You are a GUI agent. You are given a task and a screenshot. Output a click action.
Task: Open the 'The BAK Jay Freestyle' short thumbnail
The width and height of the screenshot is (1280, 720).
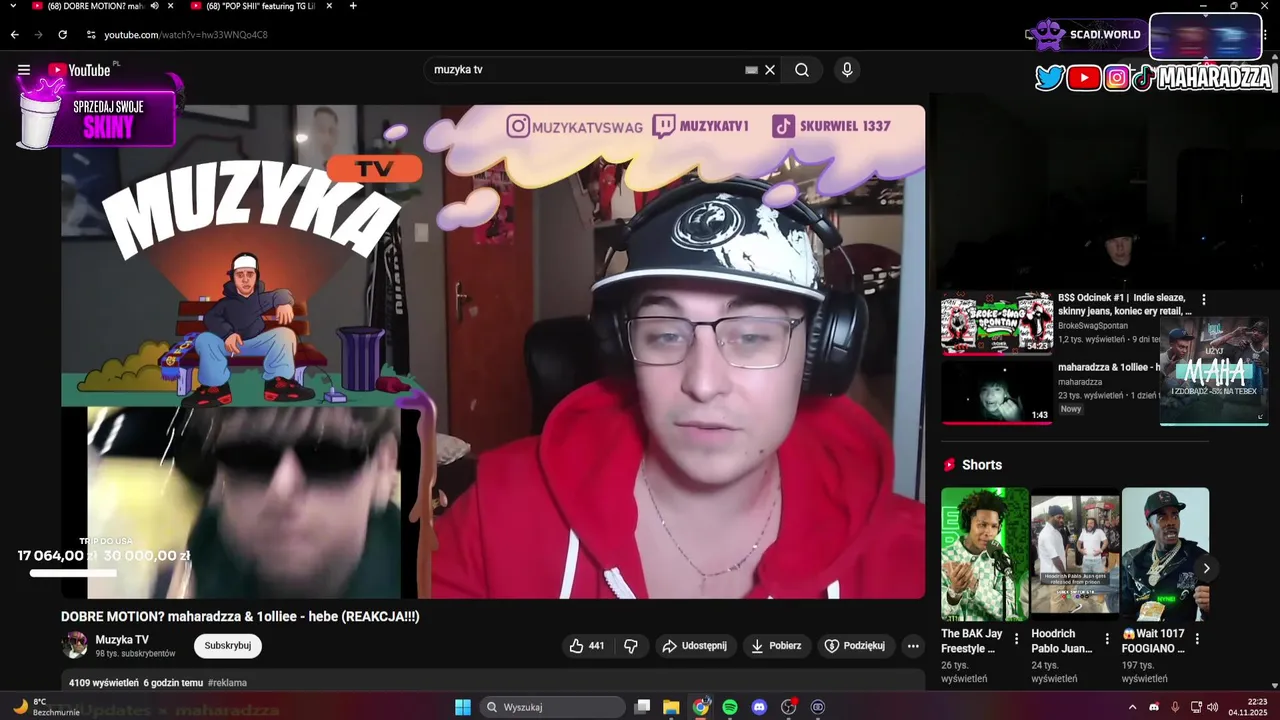(x=985, y=554)
